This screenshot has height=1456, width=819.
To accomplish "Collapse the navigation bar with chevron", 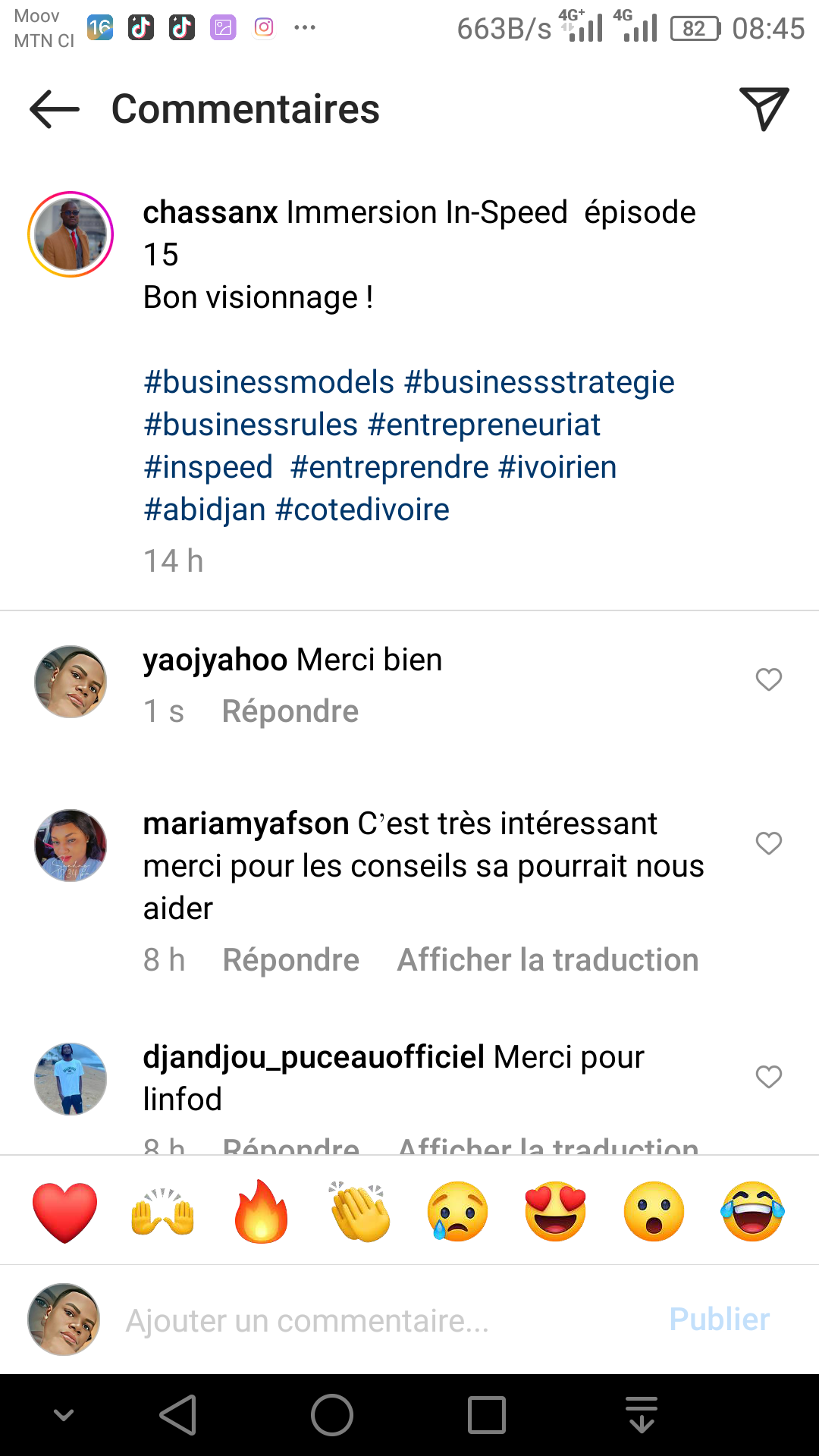I will tap(64, 1415).
